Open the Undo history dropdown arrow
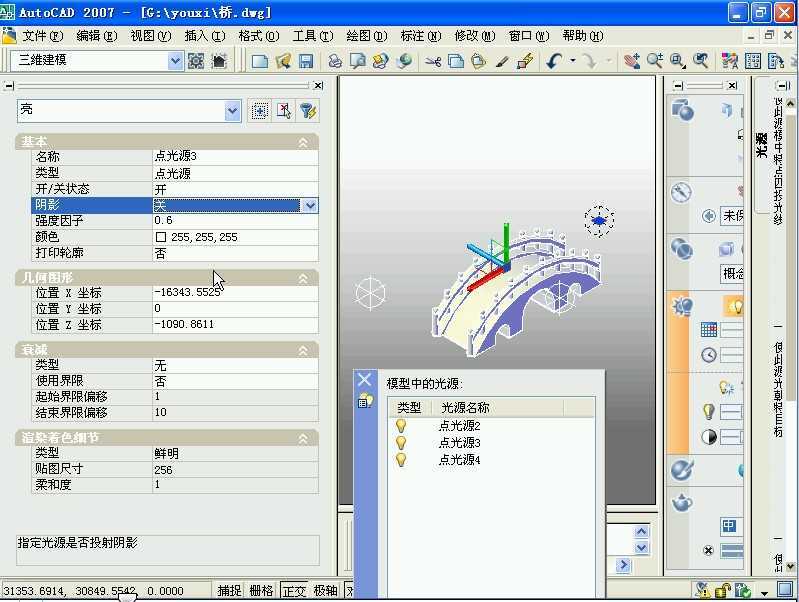The height and width of the screenshot is (602, 799). click(x=573, y=61)
